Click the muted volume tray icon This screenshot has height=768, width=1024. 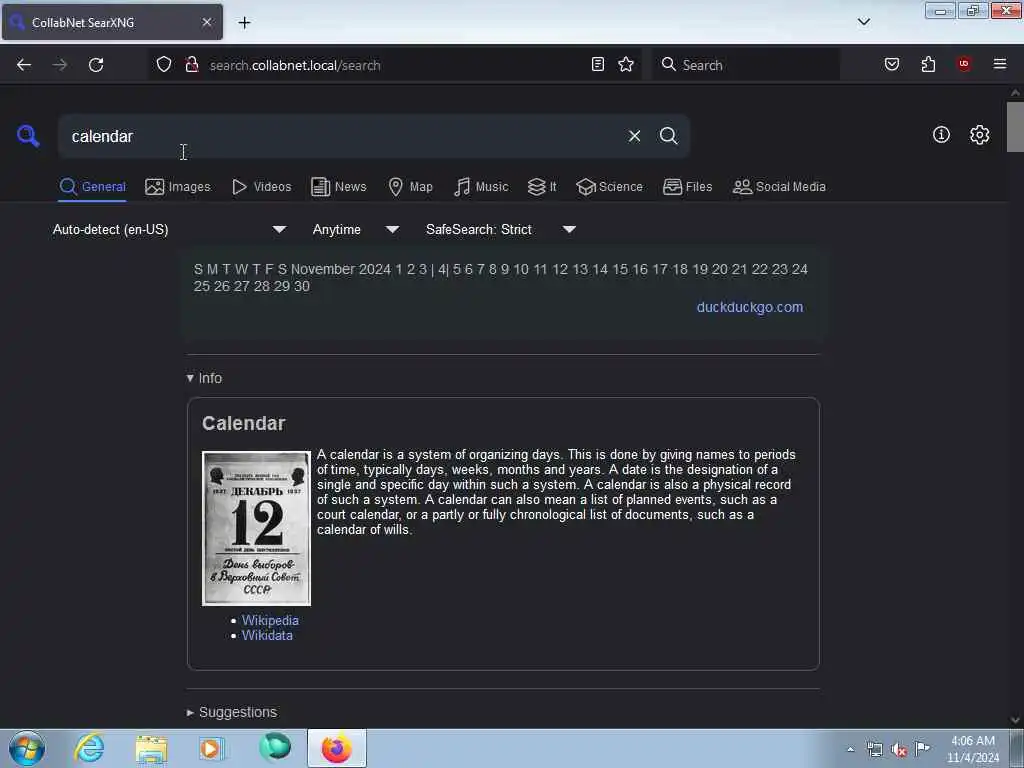pos(899,750)
